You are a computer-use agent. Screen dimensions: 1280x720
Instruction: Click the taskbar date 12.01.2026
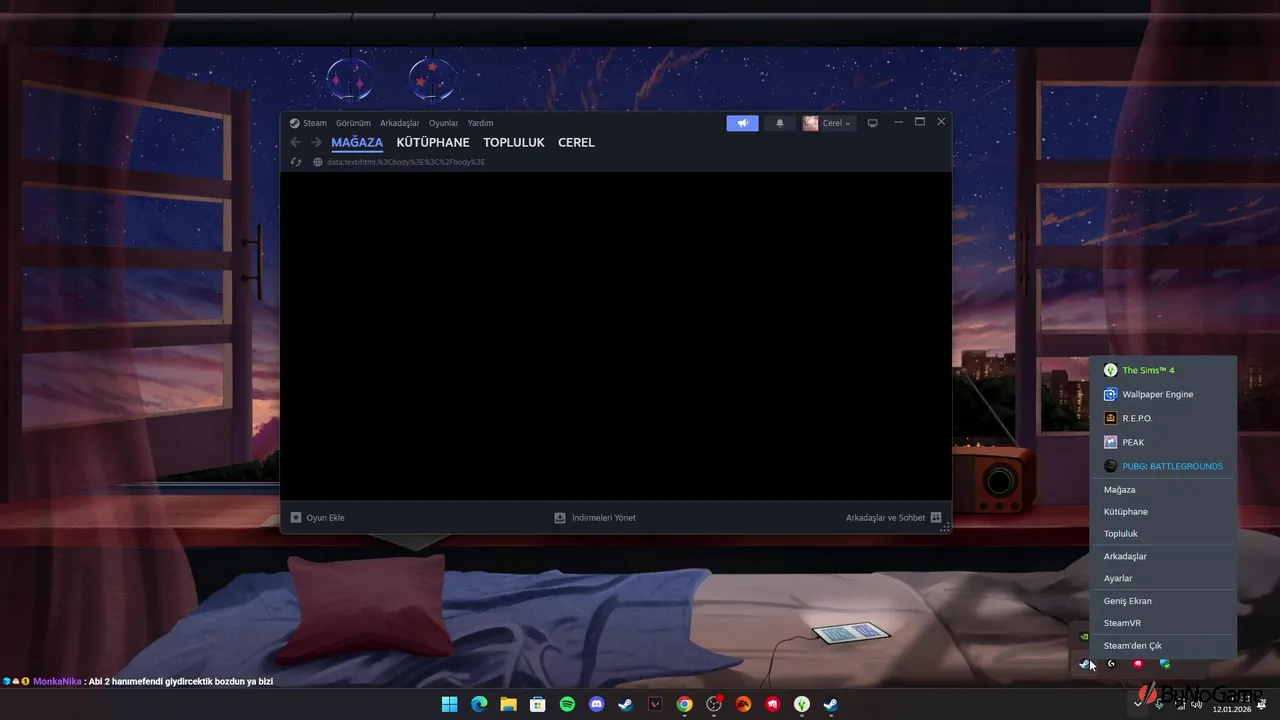1232,709
